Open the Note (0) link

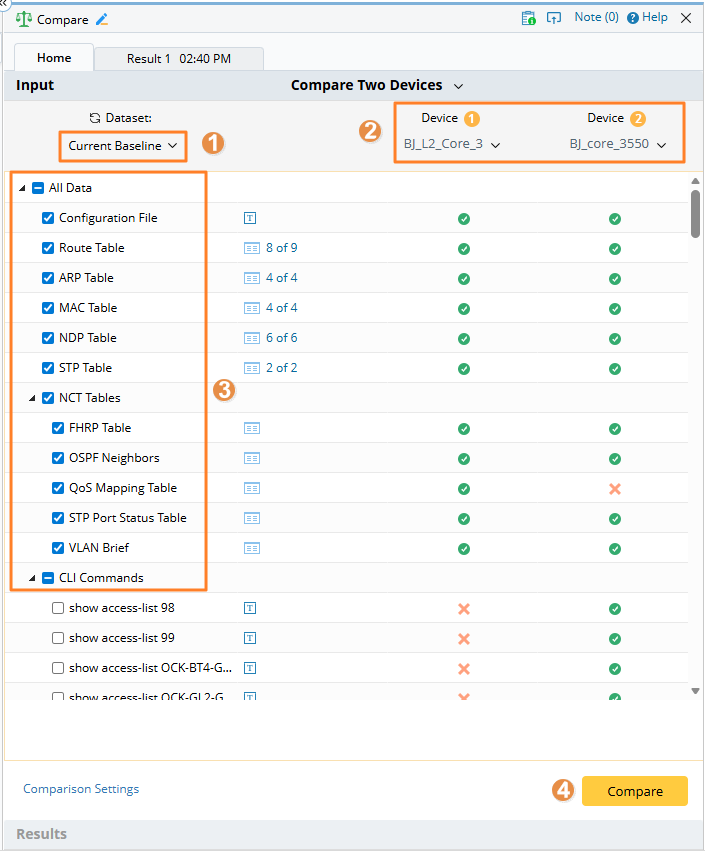(x=596, y=18)
